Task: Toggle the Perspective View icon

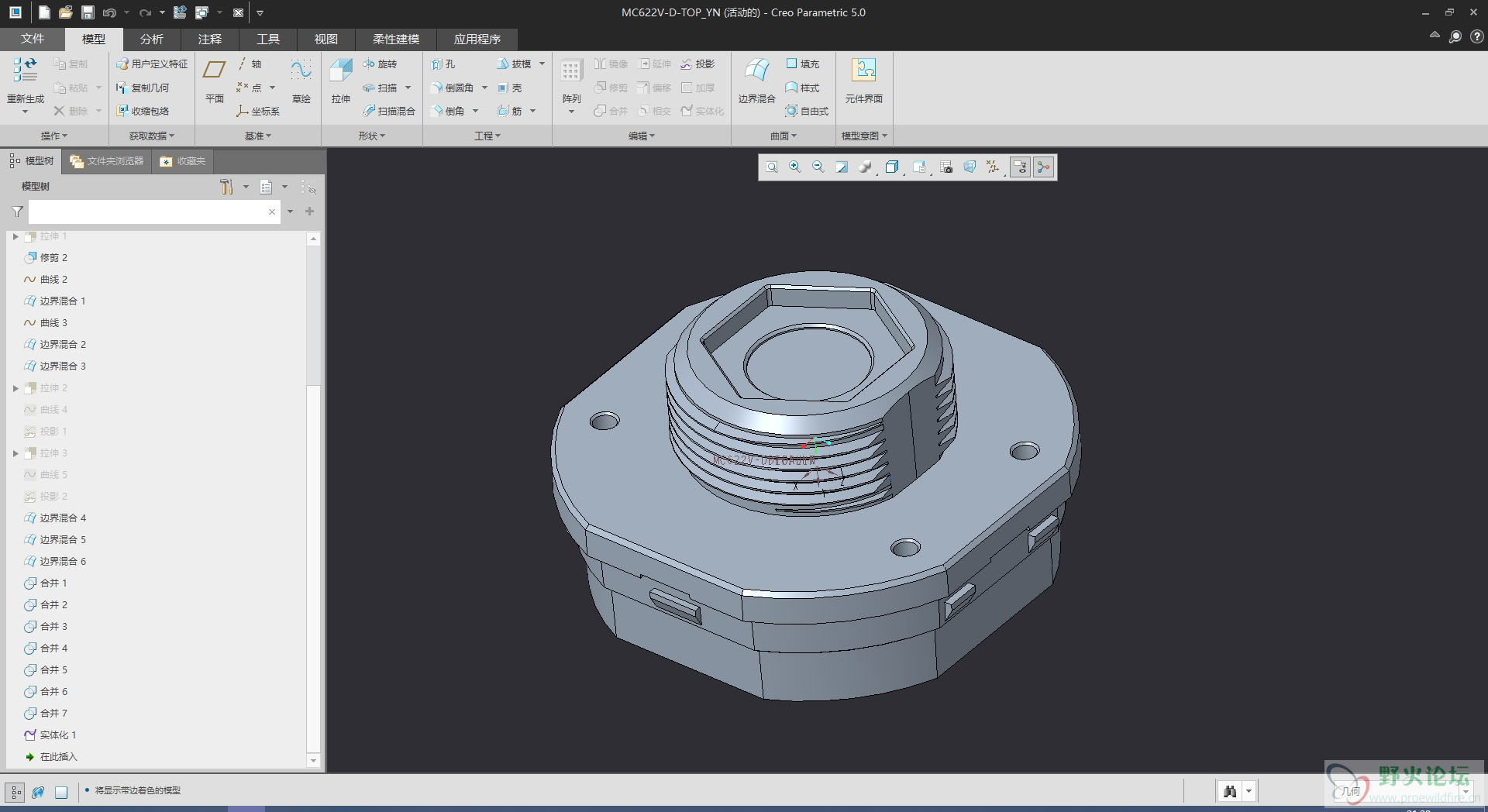Action: tap(970, 167)
